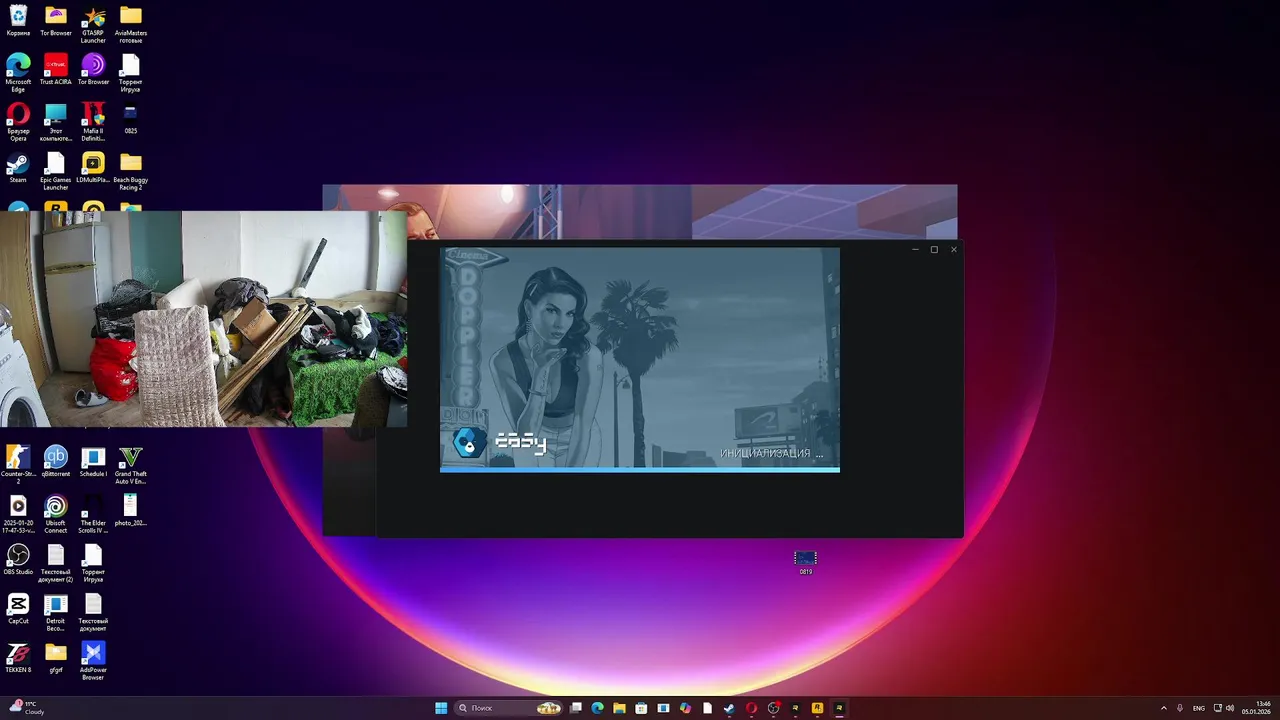Select Торрент Игруха next to OBS Studio
The width and height of the screenshot is (1280, 720).
pos(93,563)
